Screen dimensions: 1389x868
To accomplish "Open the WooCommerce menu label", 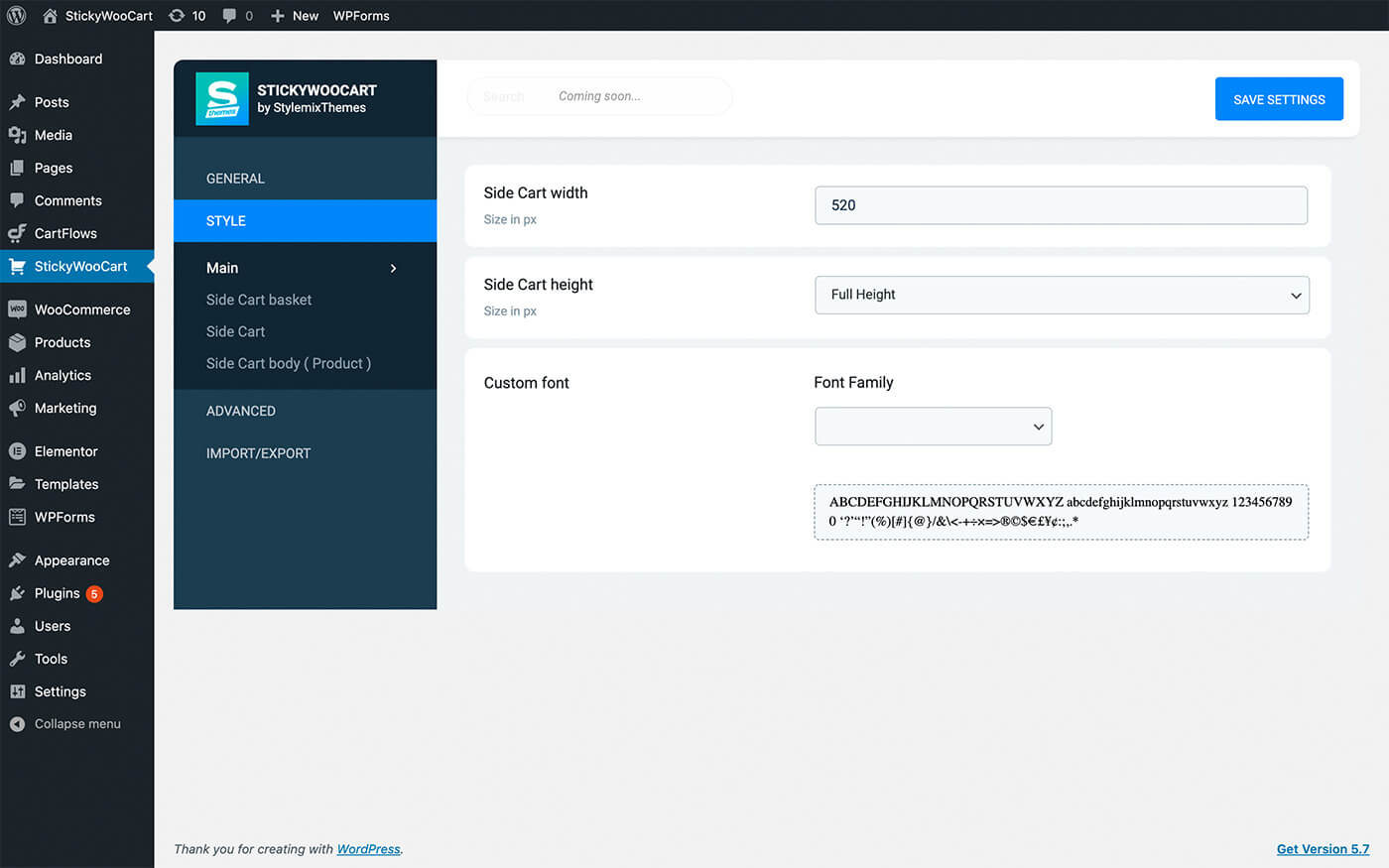I will [82, 310].
